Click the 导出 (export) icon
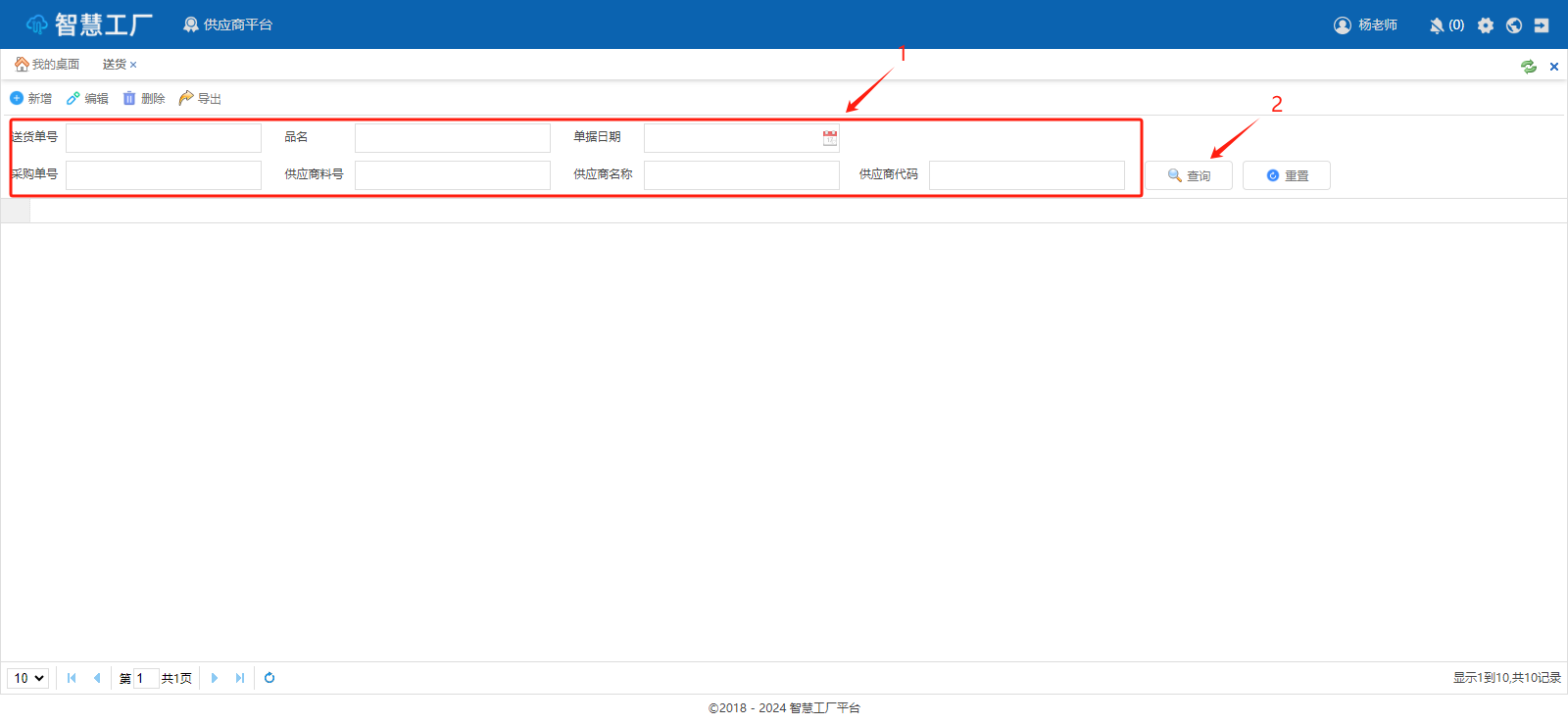Image resolution: width=1568 pixels, height=724 pixels. [x=186, y=98]
